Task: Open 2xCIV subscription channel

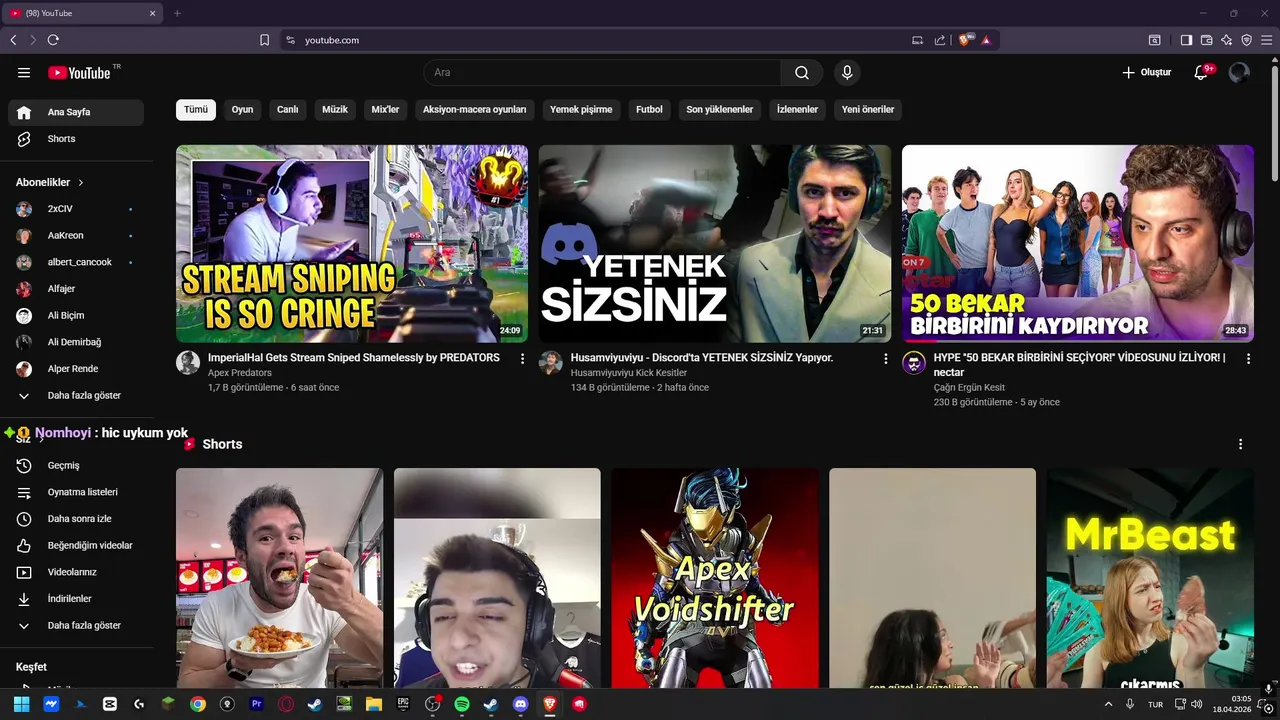Action: tap(76, 209)
